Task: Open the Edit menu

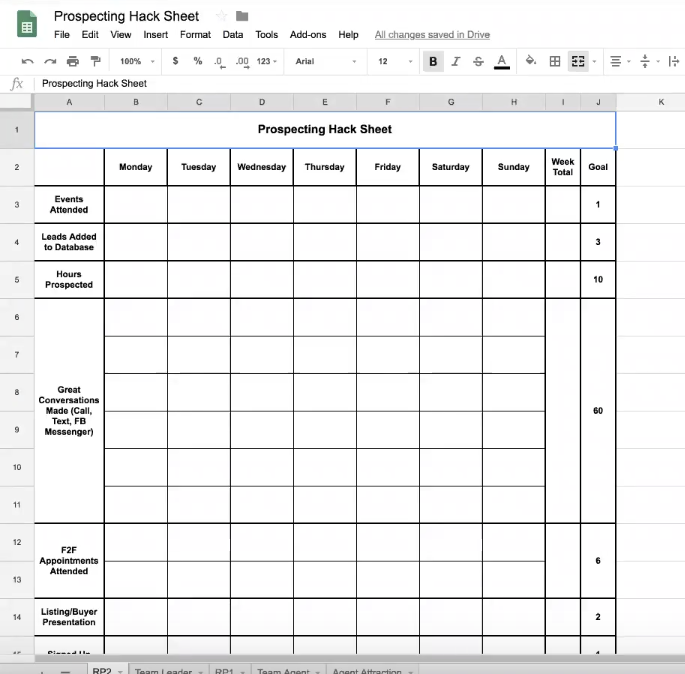Action: tap(90, 35)
